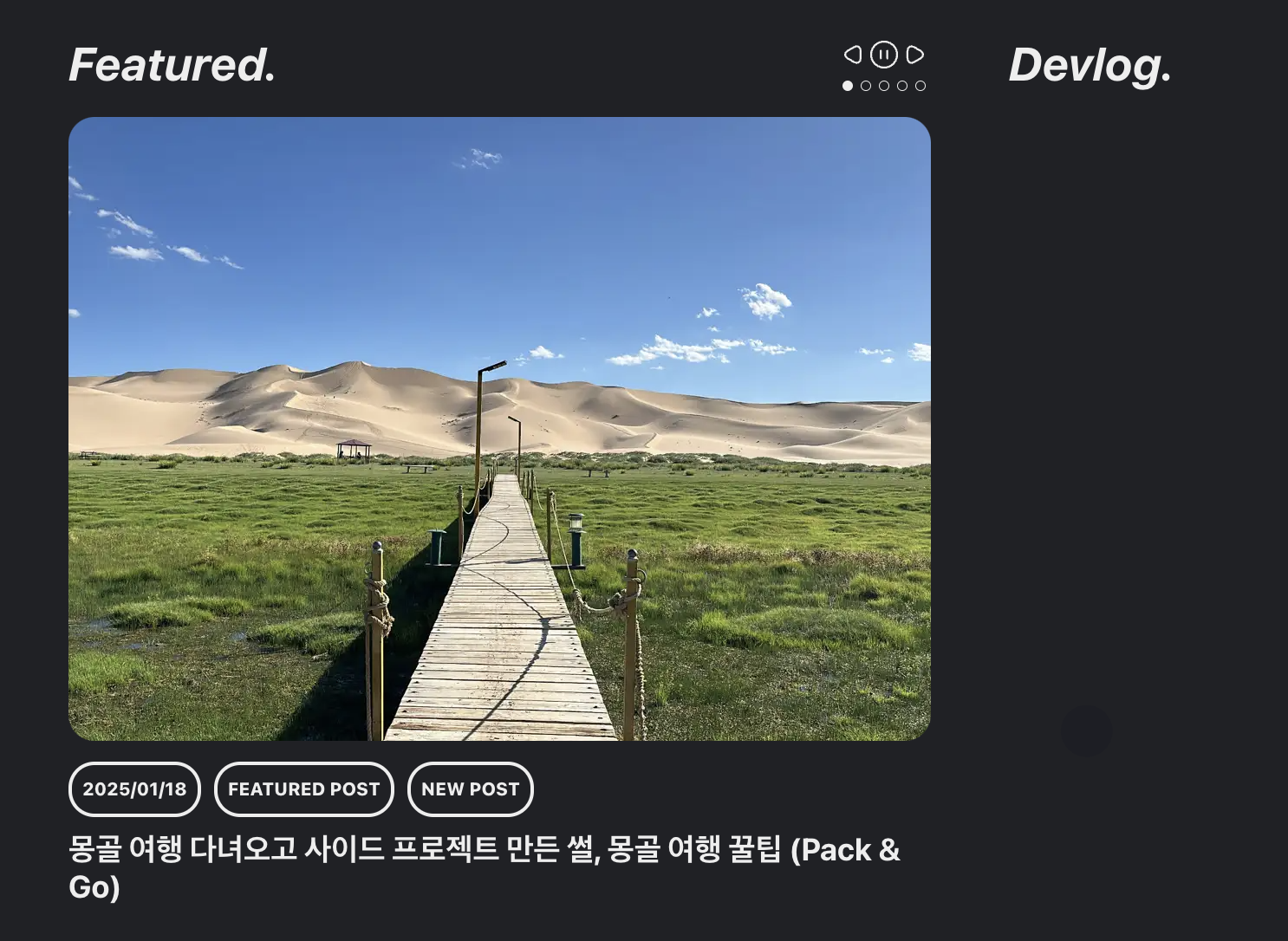Open the featured desert photo thumbnail
This screenshot has height=941, width=1288.
coord(499,429)
